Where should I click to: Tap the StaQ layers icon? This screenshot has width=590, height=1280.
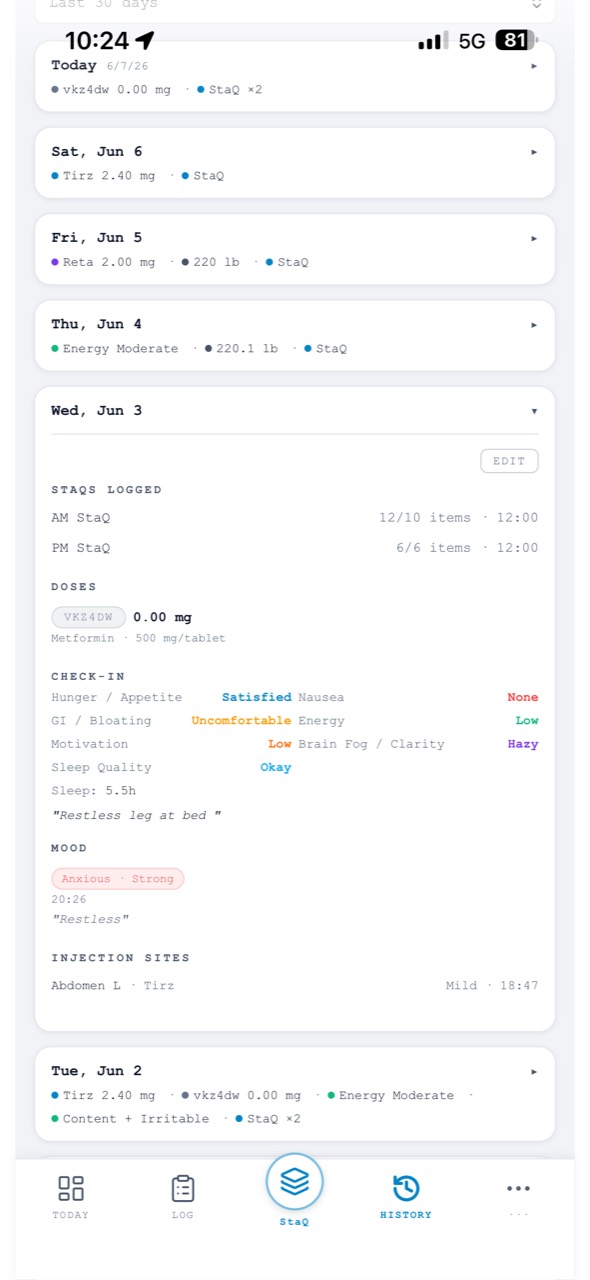pyautogui.click(x=294, y=1182)
